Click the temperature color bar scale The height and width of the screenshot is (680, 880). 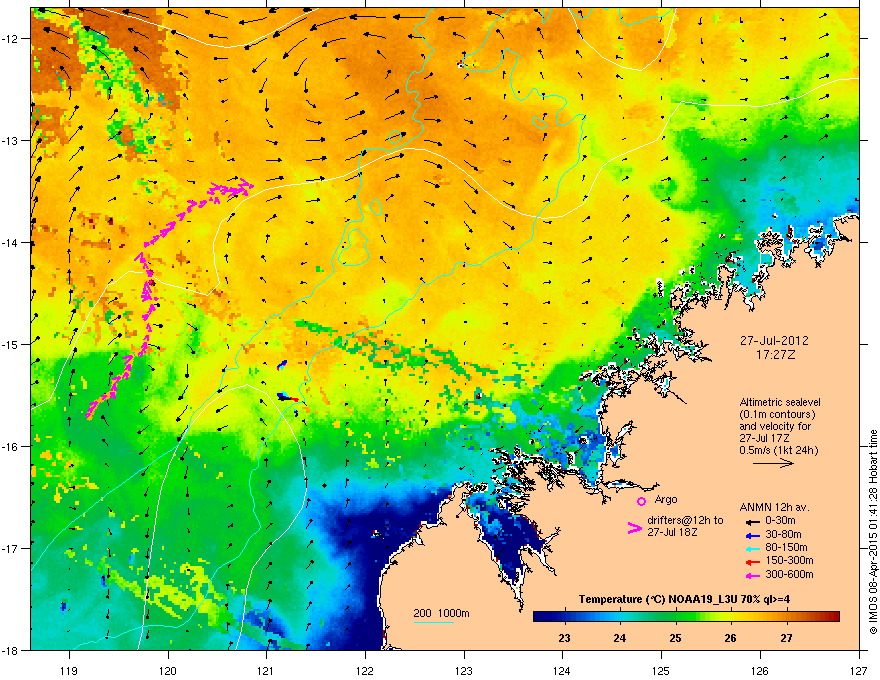click(686, 616)
